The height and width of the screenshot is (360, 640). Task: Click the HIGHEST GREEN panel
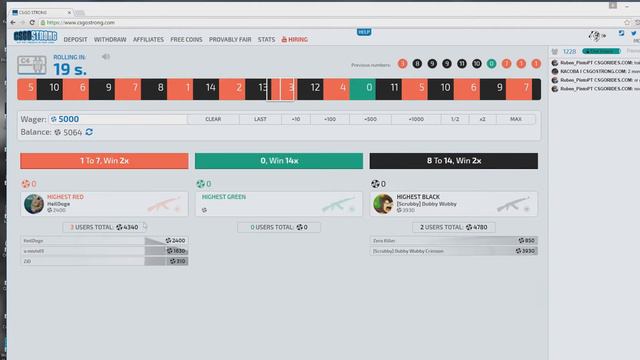pyautogui.click(x=279, y=204)
